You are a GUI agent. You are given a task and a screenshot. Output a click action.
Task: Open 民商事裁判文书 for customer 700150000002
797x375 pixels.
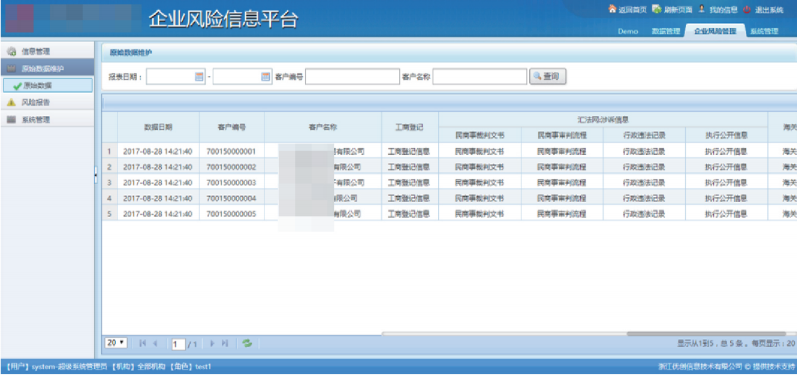coord(479,167)
